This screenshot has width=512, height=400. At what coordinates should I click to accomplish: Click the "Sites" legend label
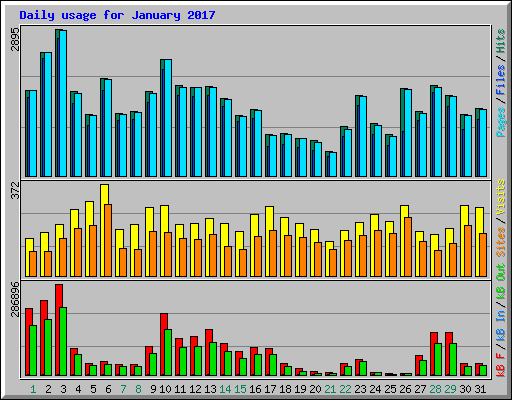501,242
